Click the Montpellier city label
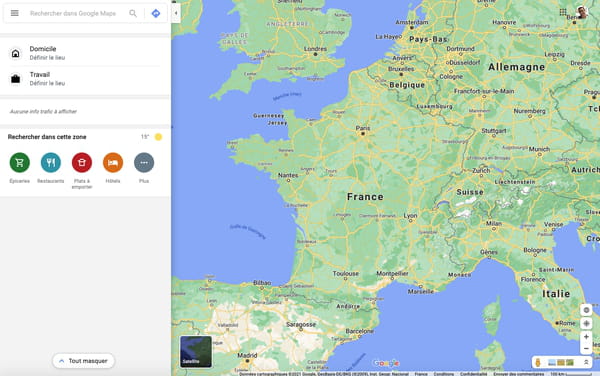Image resolution: width=600 pixels, height=376 pixels. 392,273
